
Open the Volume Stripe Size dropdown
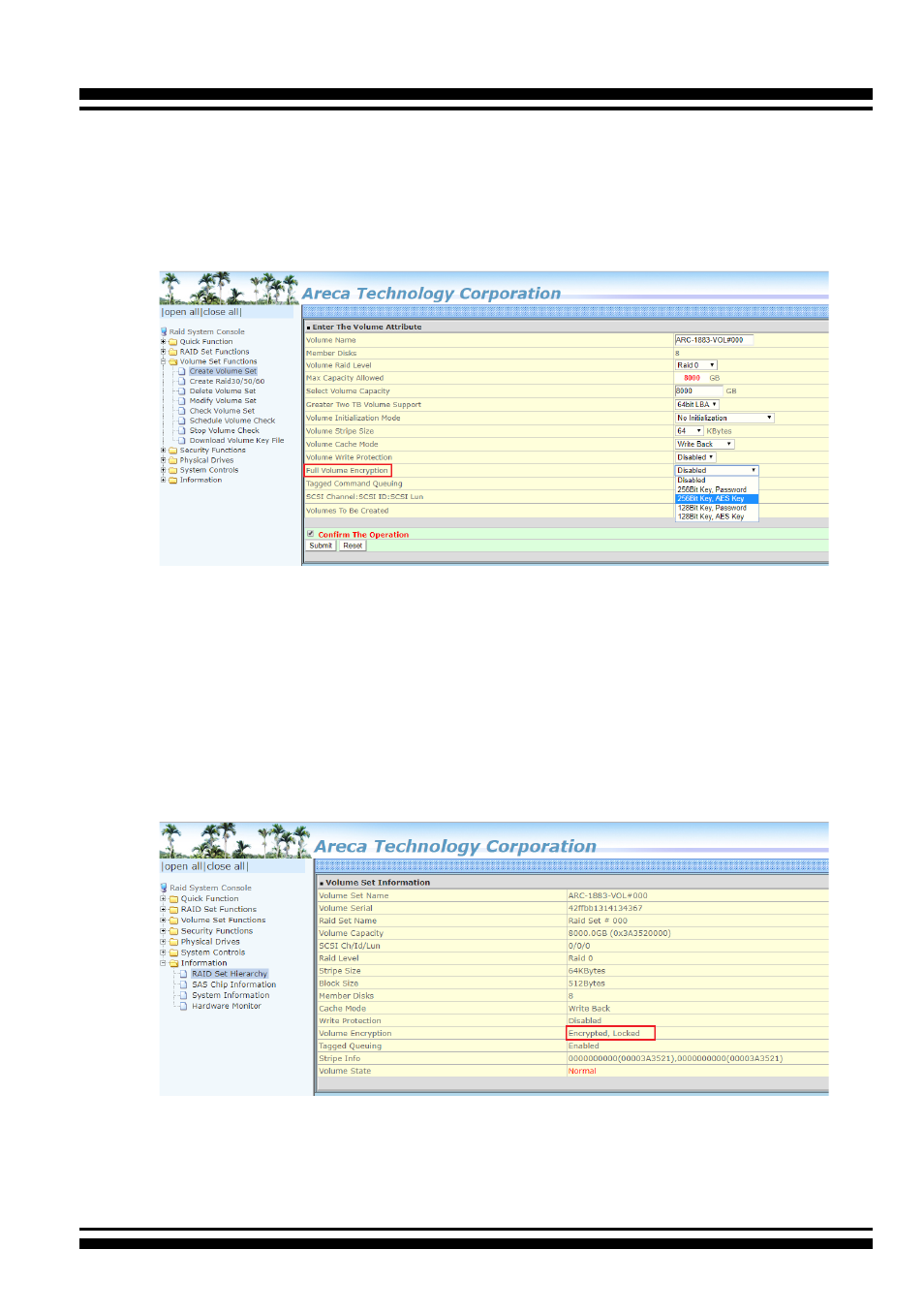point(690,431)
